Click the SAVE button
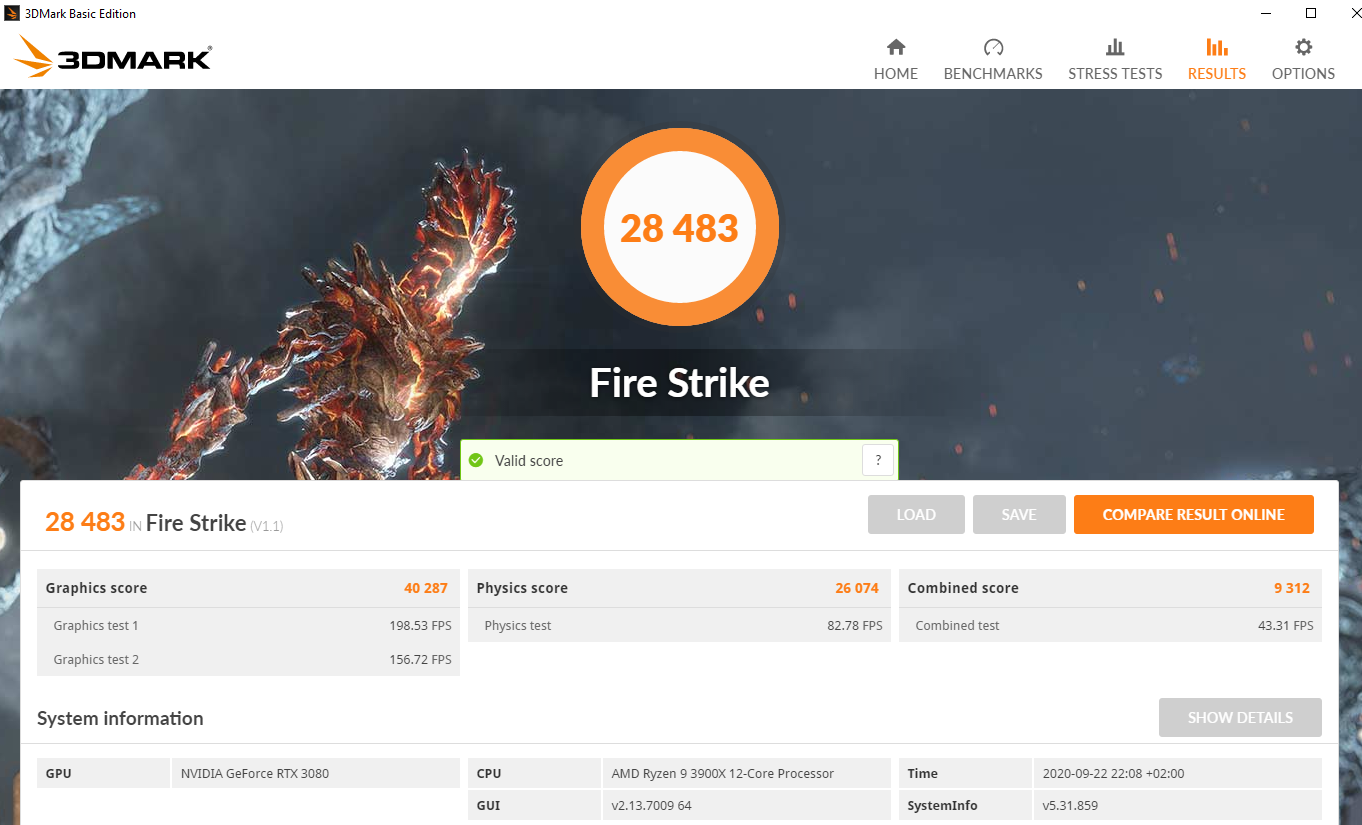Viewport: 1362px width, 825px height. pos(1019,514)
